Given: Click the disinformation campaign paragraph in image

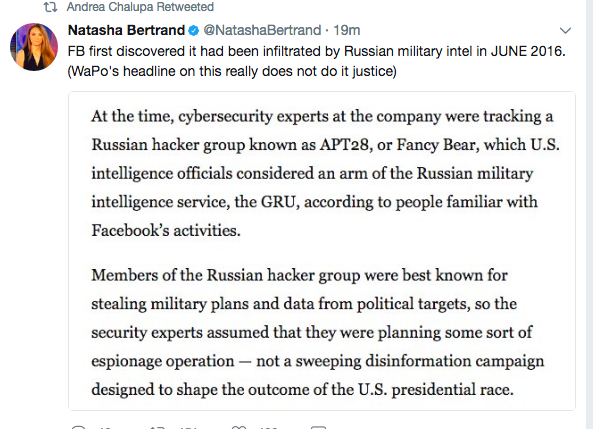Looking at the screenshot, I should point(318,332).
